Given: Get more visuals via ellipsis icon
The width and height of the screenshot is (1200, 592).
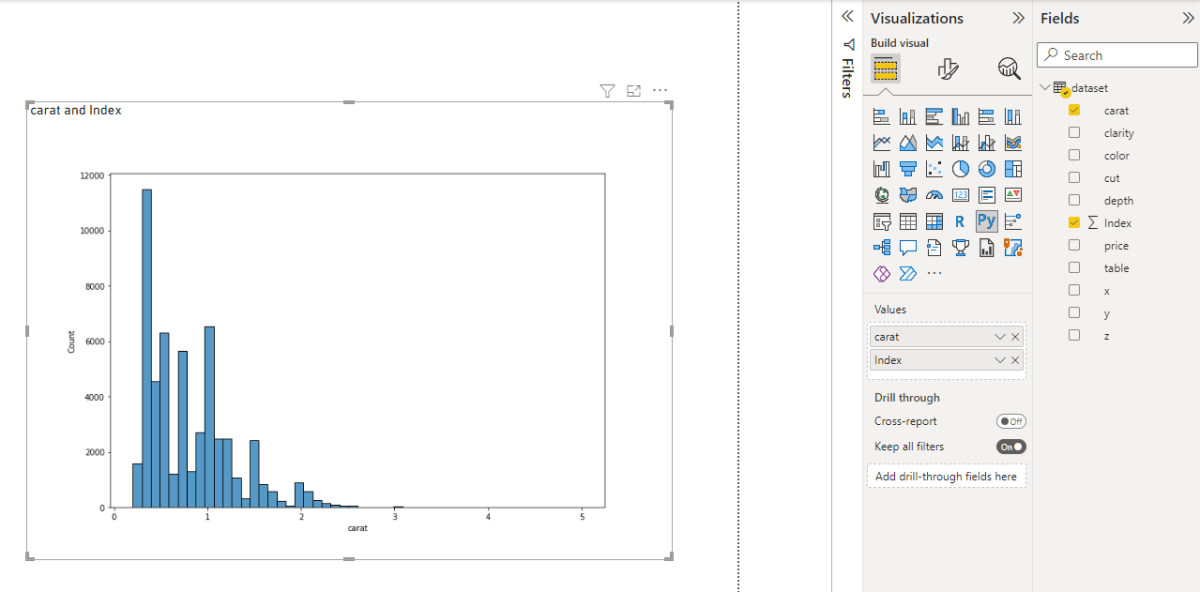Looking at the screenshot, I should (934, 273).
